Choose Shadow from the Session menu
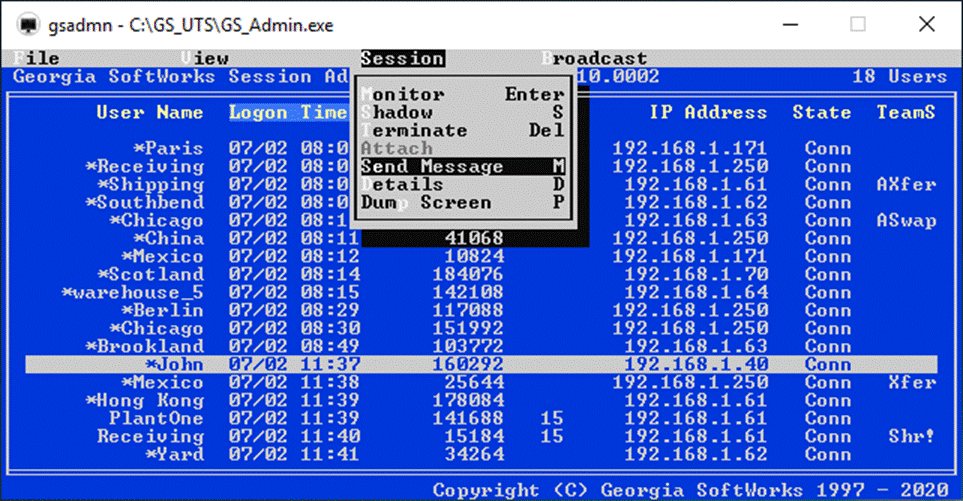 (462, 113)
